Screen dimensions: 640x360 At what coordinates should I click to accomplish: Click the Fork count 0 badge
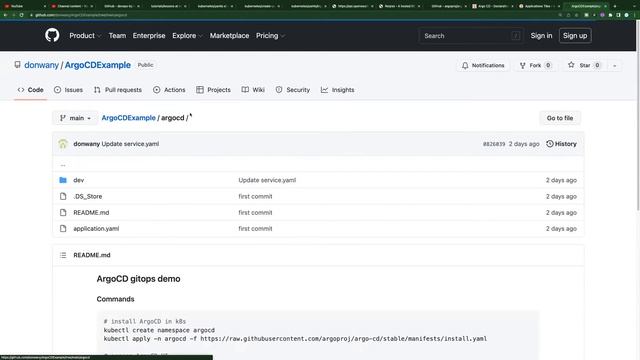(x=548, y=65)
